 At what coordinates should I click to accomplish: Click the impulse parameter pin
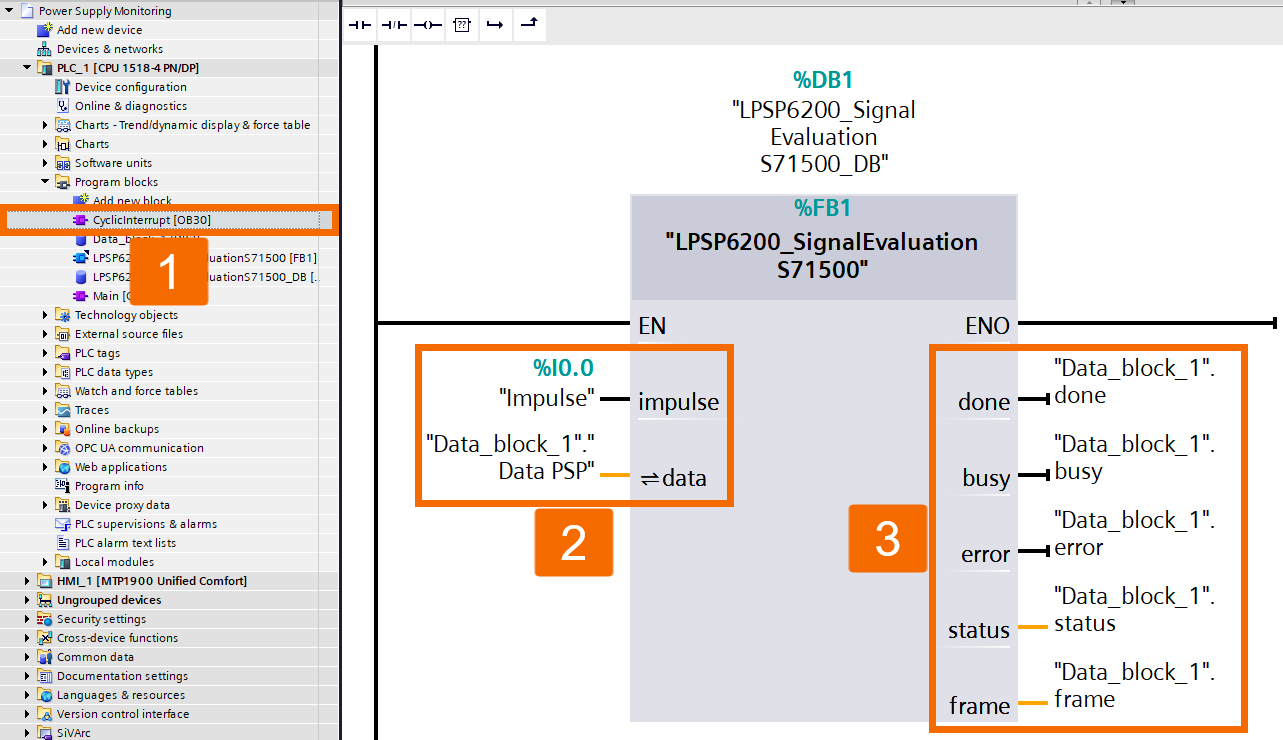[678, 402]
